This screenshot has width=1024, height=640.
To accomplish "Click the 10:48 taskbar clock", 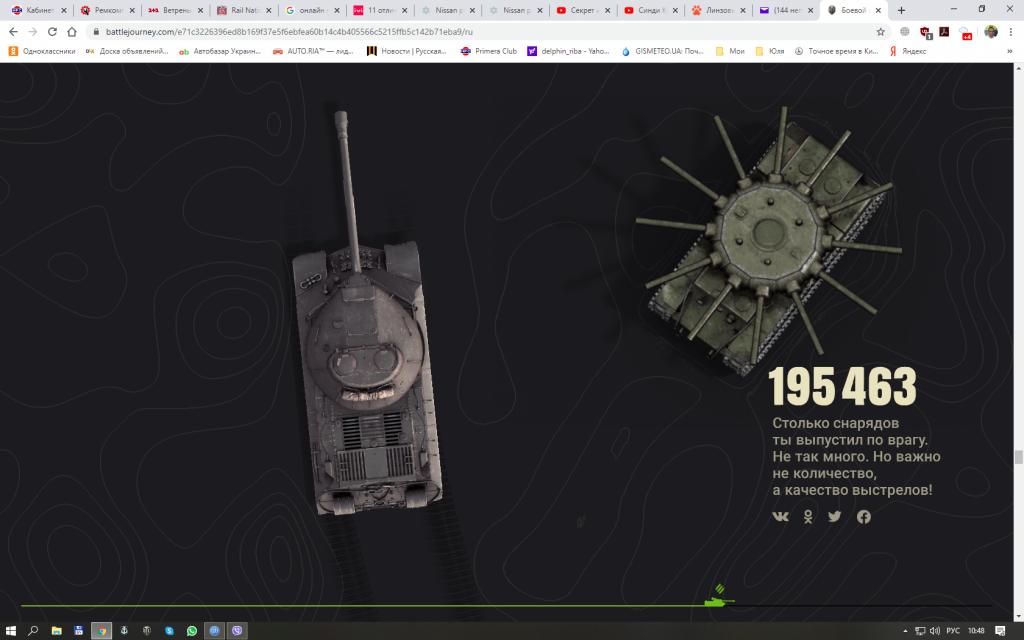I will pyautogui.click(x=976, y=631).
